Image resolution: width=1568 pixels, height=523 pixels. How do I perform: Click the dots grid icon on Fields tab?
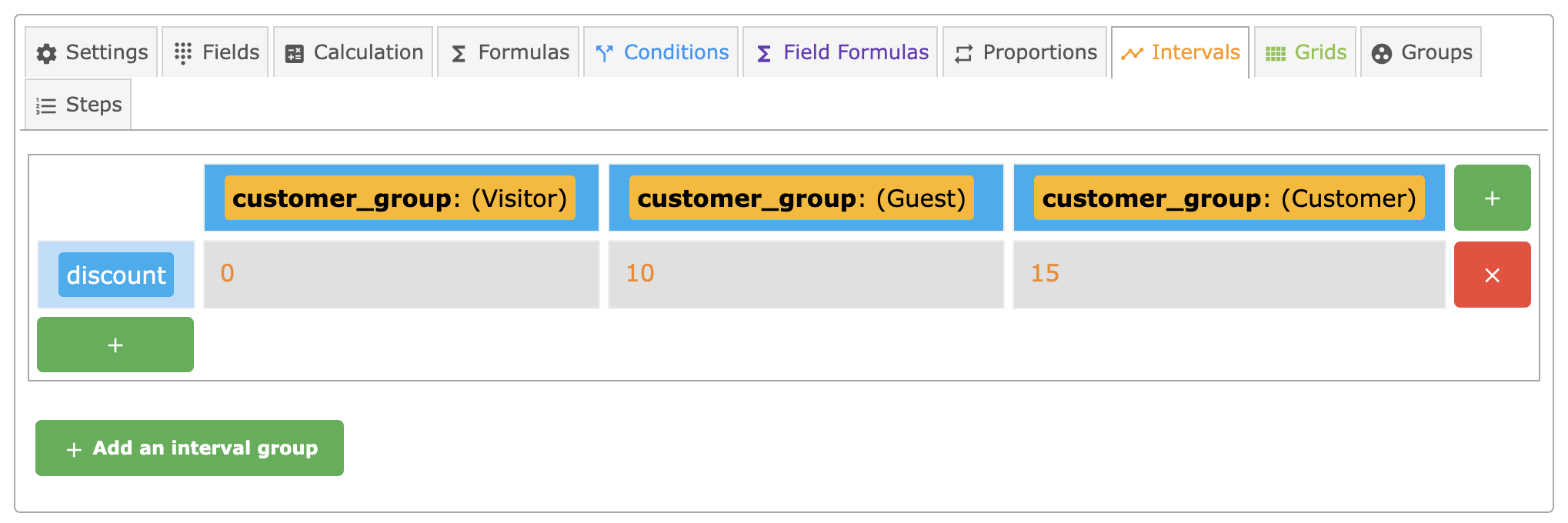click(x=183, y=53)
